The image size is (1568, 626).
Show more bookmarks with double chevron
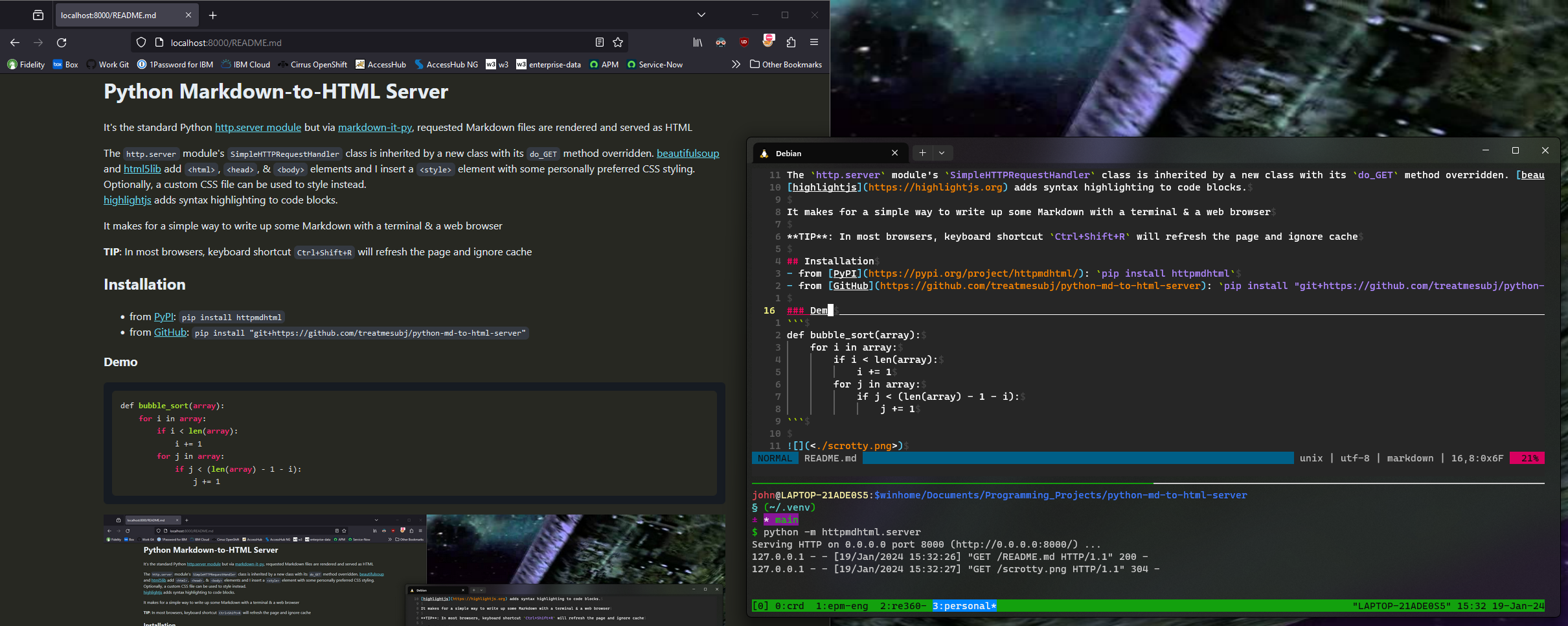pos(736,65)
